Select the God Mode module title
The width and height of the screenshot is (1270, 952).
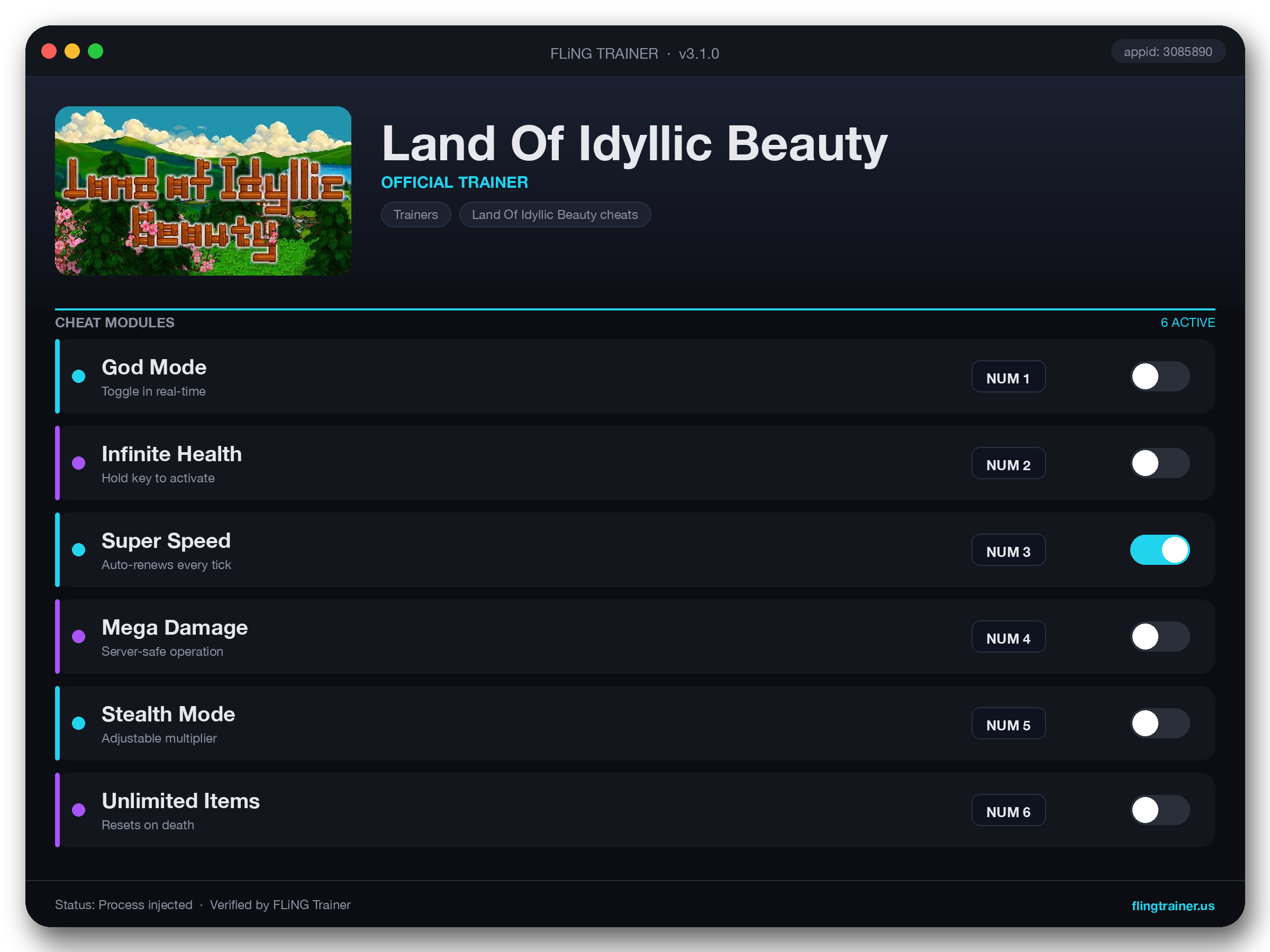[154, 367]
